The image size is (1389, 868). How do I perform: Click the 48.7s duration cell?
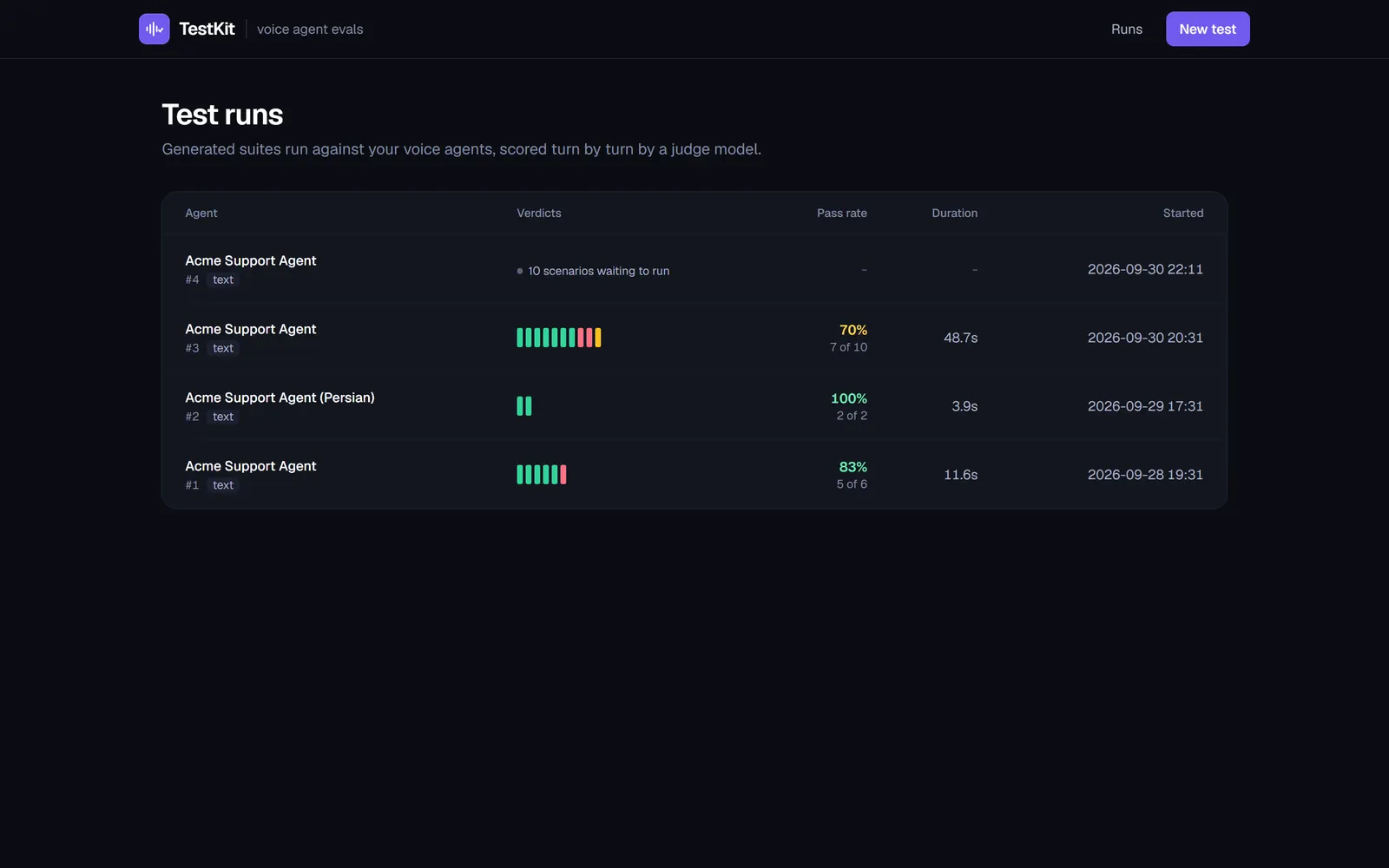coord(960,338)
